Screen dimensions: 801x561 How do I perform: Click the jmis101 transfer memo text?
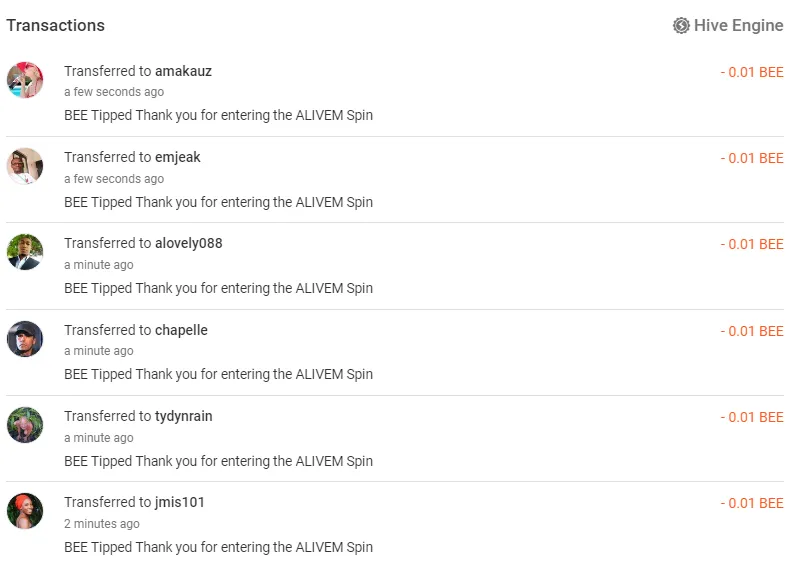click(218, 547)
